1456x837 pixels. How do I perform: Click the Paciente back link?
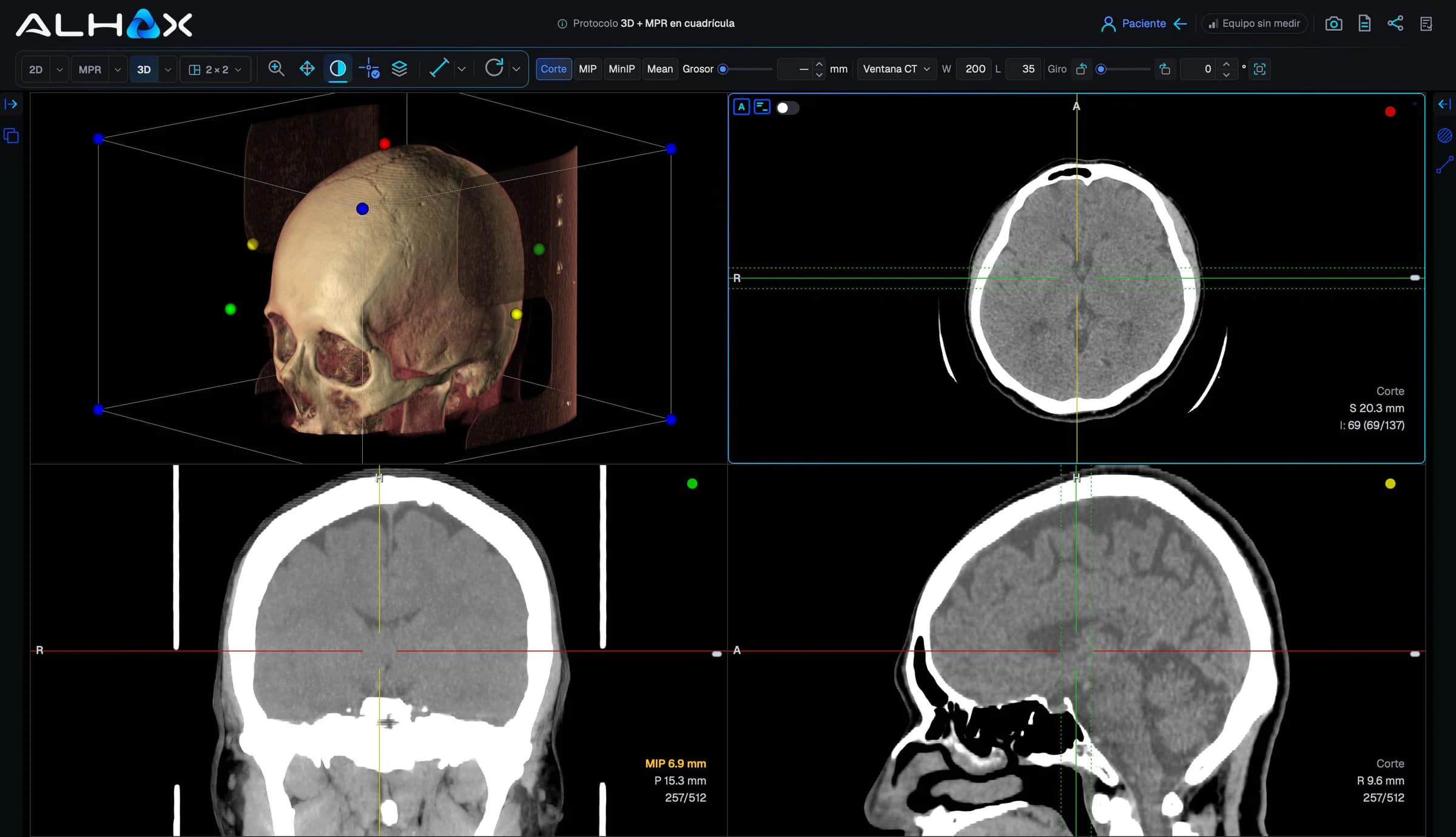coord(1144,24)
